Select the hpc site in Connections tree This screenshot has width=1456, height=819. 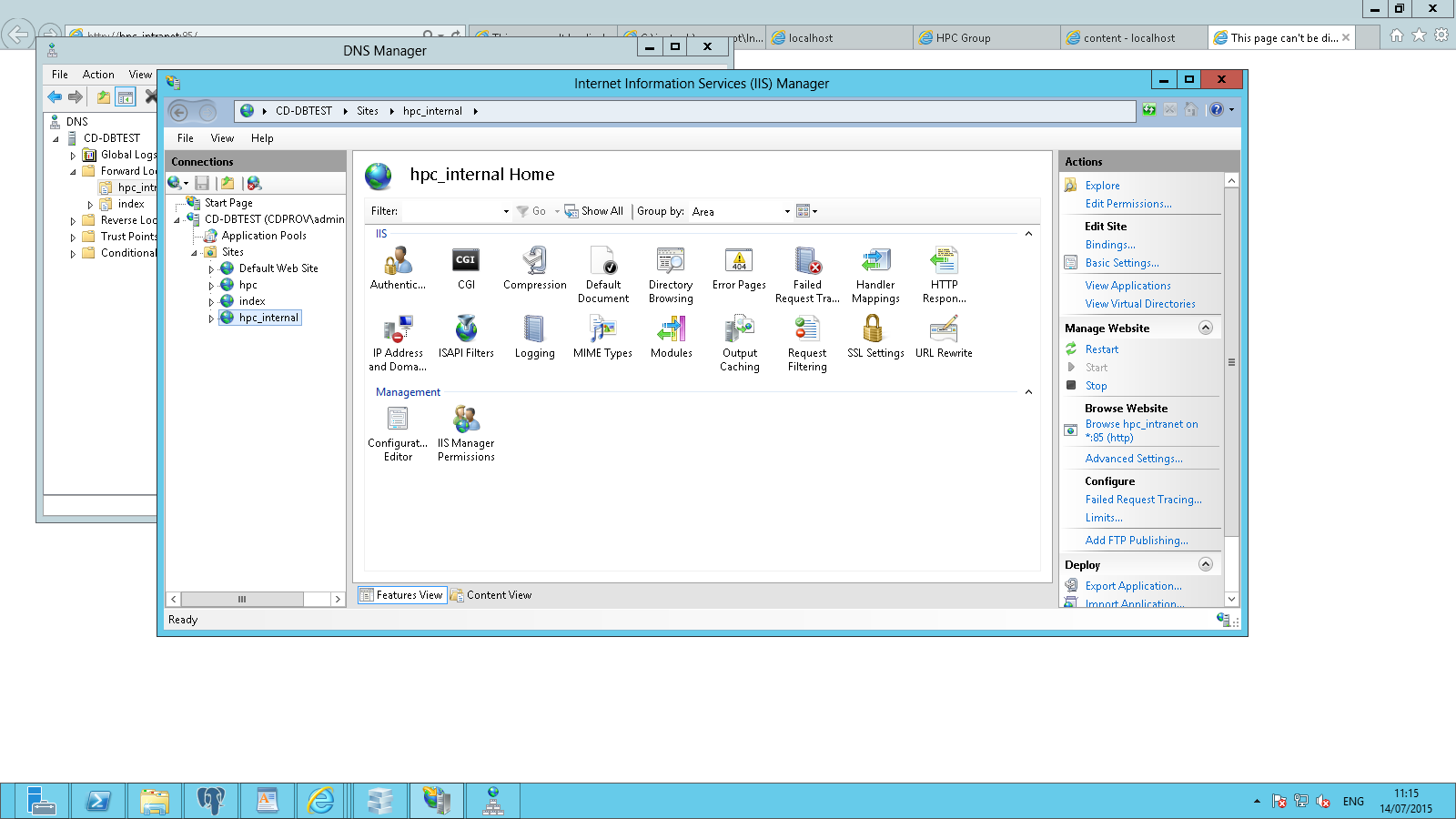(x=248, y=285)
